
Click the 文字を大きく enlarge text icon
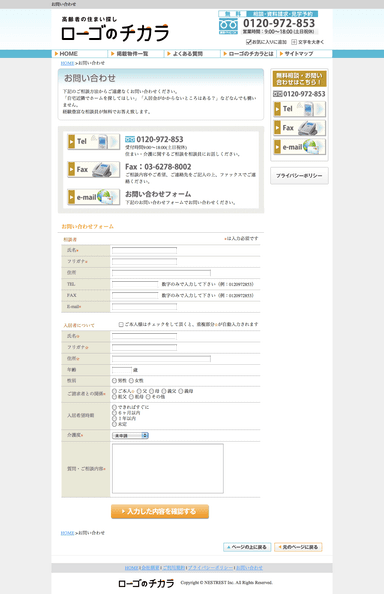click(294, 42)
